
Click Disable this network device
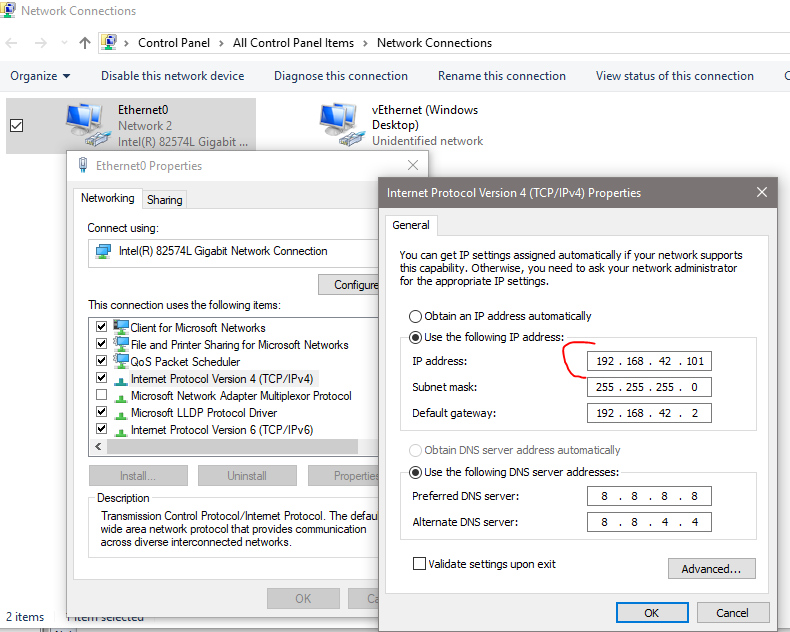(x=172, y=76)
